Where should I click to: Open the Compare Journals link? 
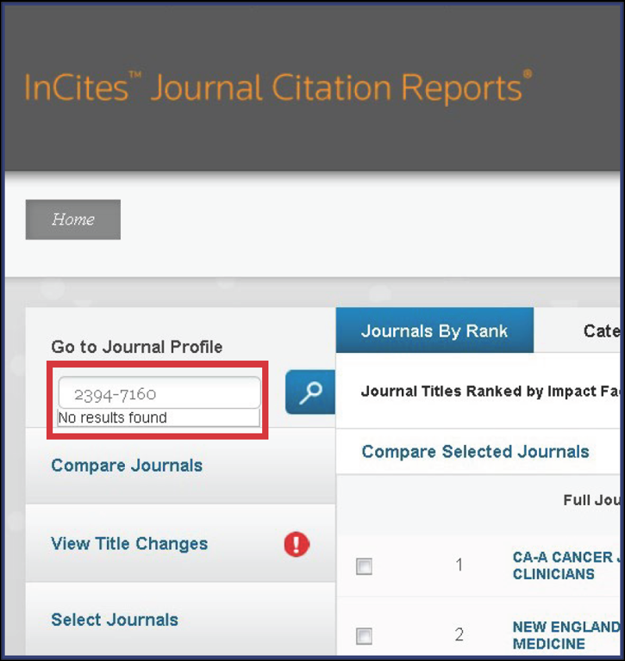tap(127, 465)
